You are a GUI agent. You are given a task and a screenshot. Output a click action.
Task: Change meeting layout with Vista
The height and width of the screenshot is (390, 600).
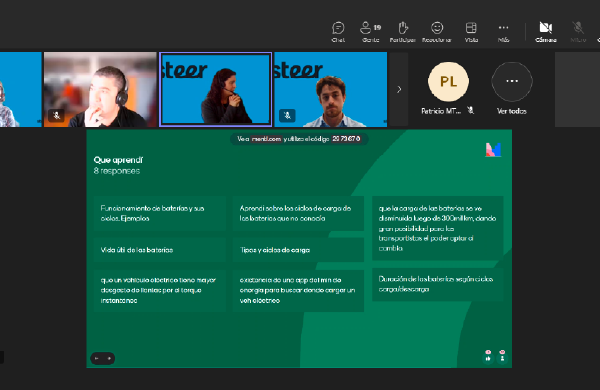click(471, 32)
